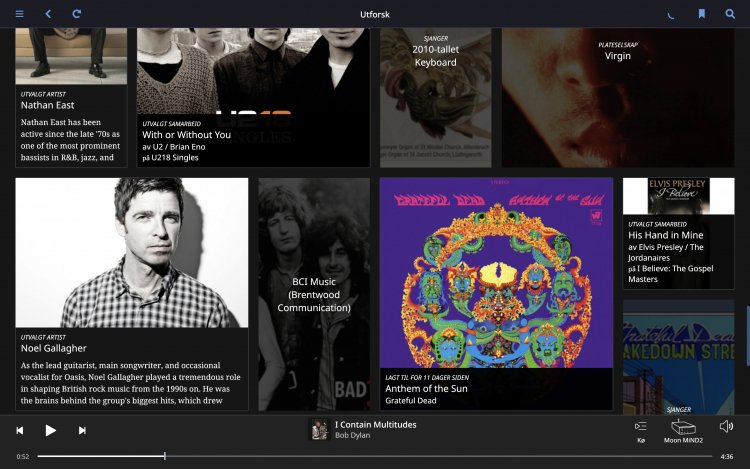
Task: Open the hamburger menu
Action: click(19, 14)
